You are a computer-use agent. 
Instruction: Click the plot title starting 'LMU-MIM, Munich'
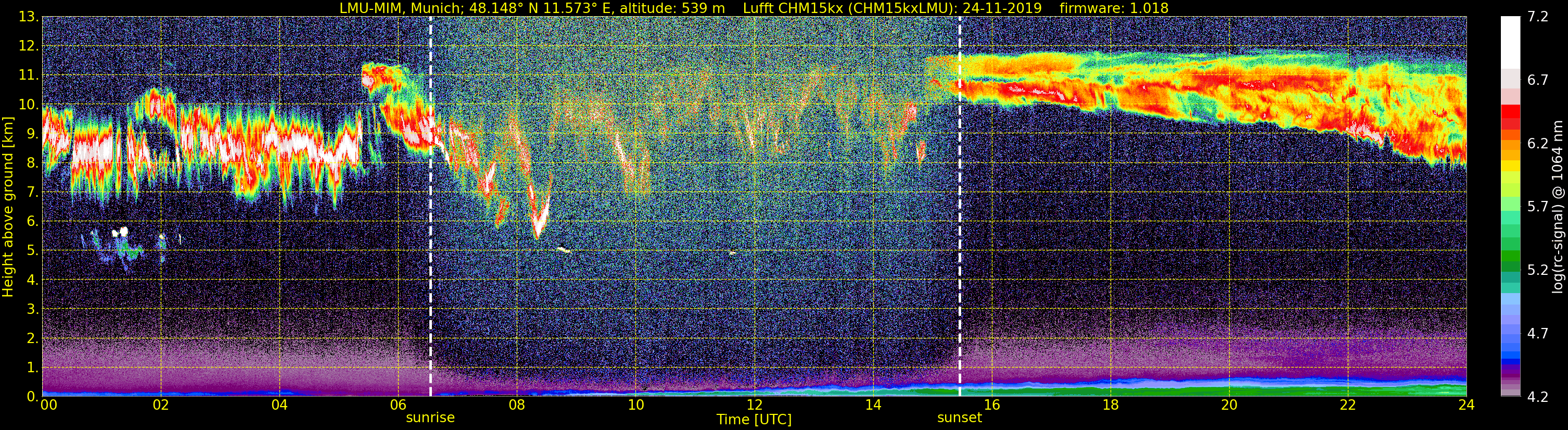pyautogui.click(x=754, y=8)
